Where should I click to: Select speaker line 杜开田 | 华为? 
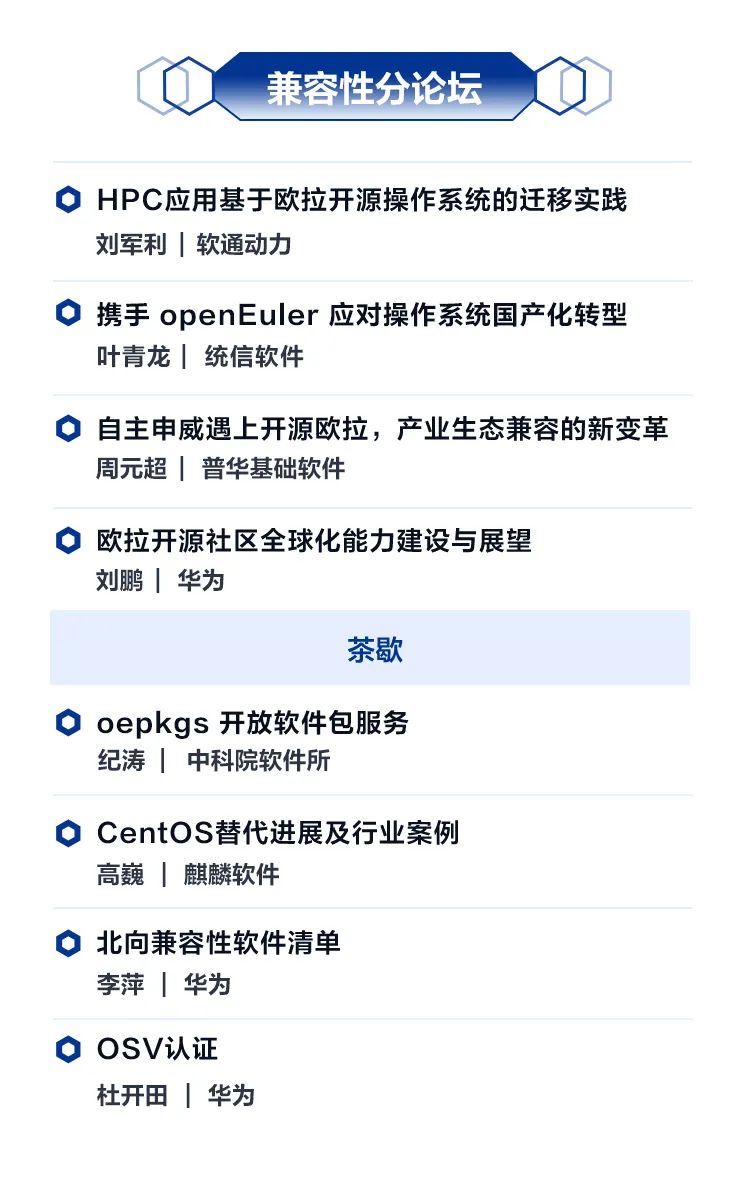[x=175, y=1094]
